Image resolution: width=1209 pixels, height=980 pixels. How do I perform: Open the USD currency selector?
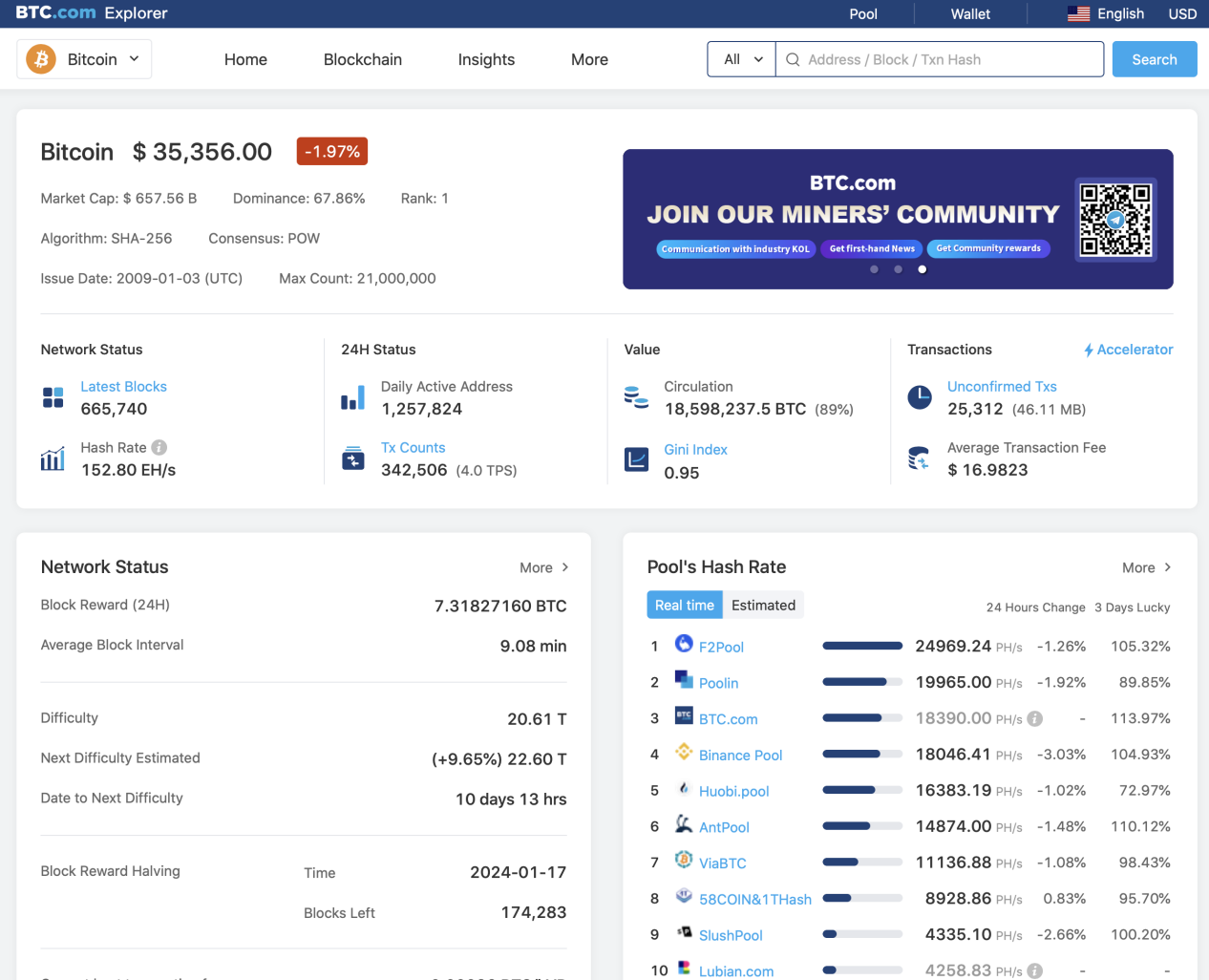click(x=1182, y=13)
